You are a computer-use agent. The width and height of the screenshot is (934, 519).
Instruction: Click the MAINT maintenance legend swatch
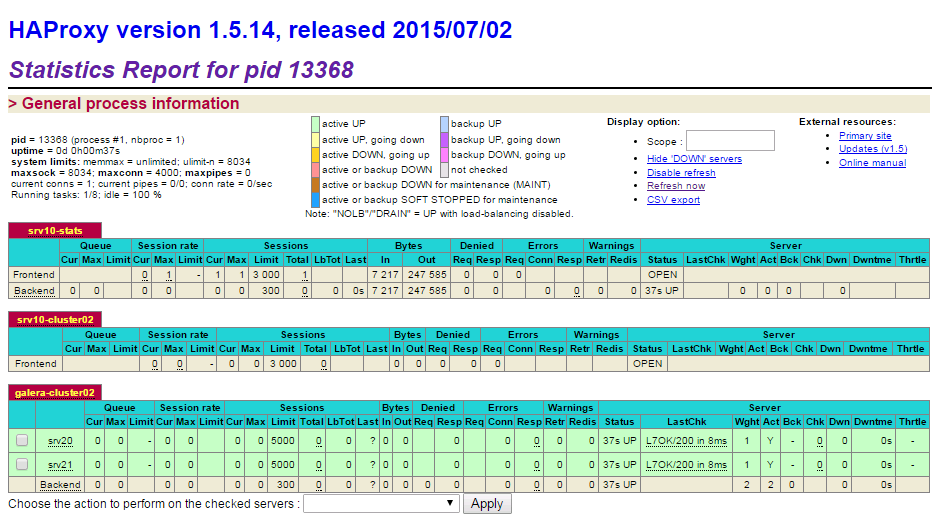click(315, 185)
